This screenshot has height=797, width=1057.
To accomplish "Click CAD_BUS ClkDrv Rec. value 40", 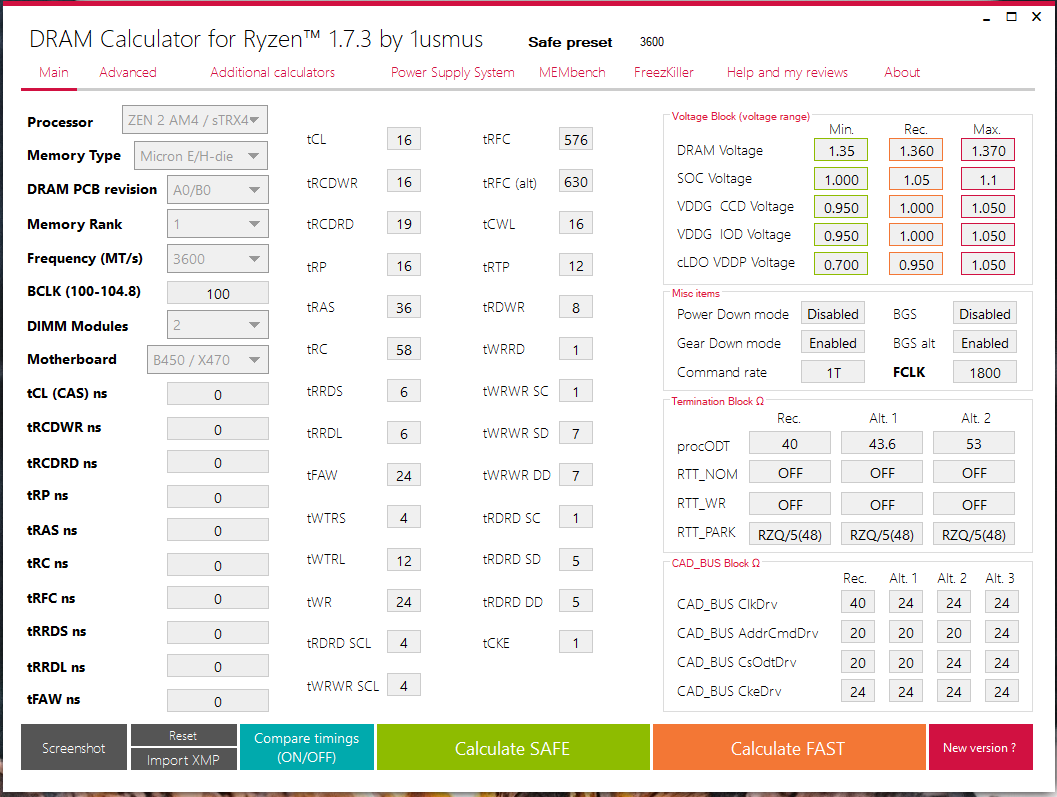I will point(857,603).
